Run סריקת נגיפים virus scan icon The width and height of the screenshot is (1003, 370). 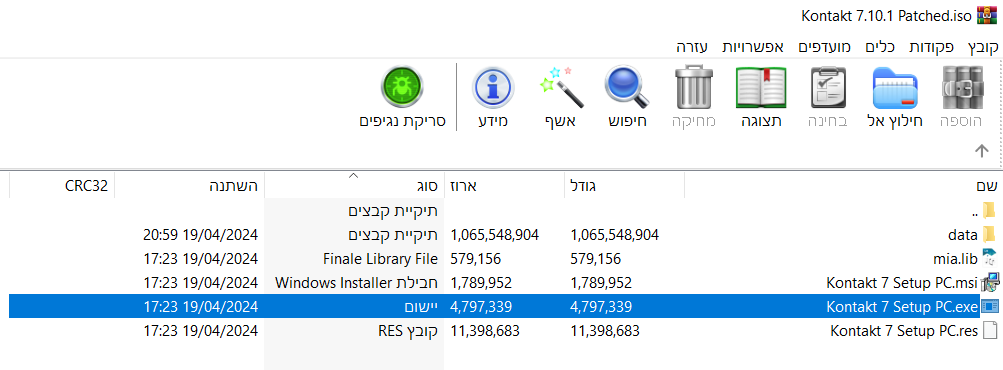pos(402,87)
